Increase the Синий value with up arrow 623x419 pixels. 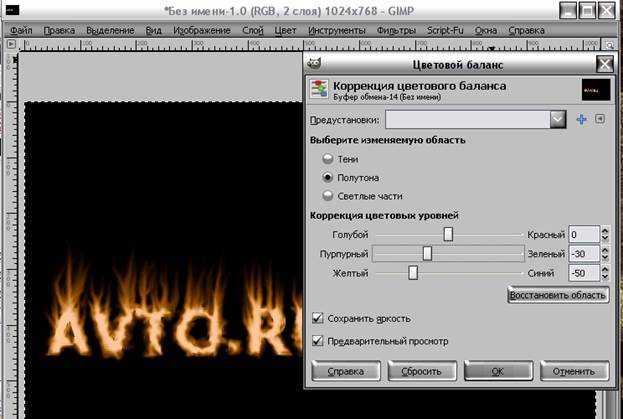605,269
